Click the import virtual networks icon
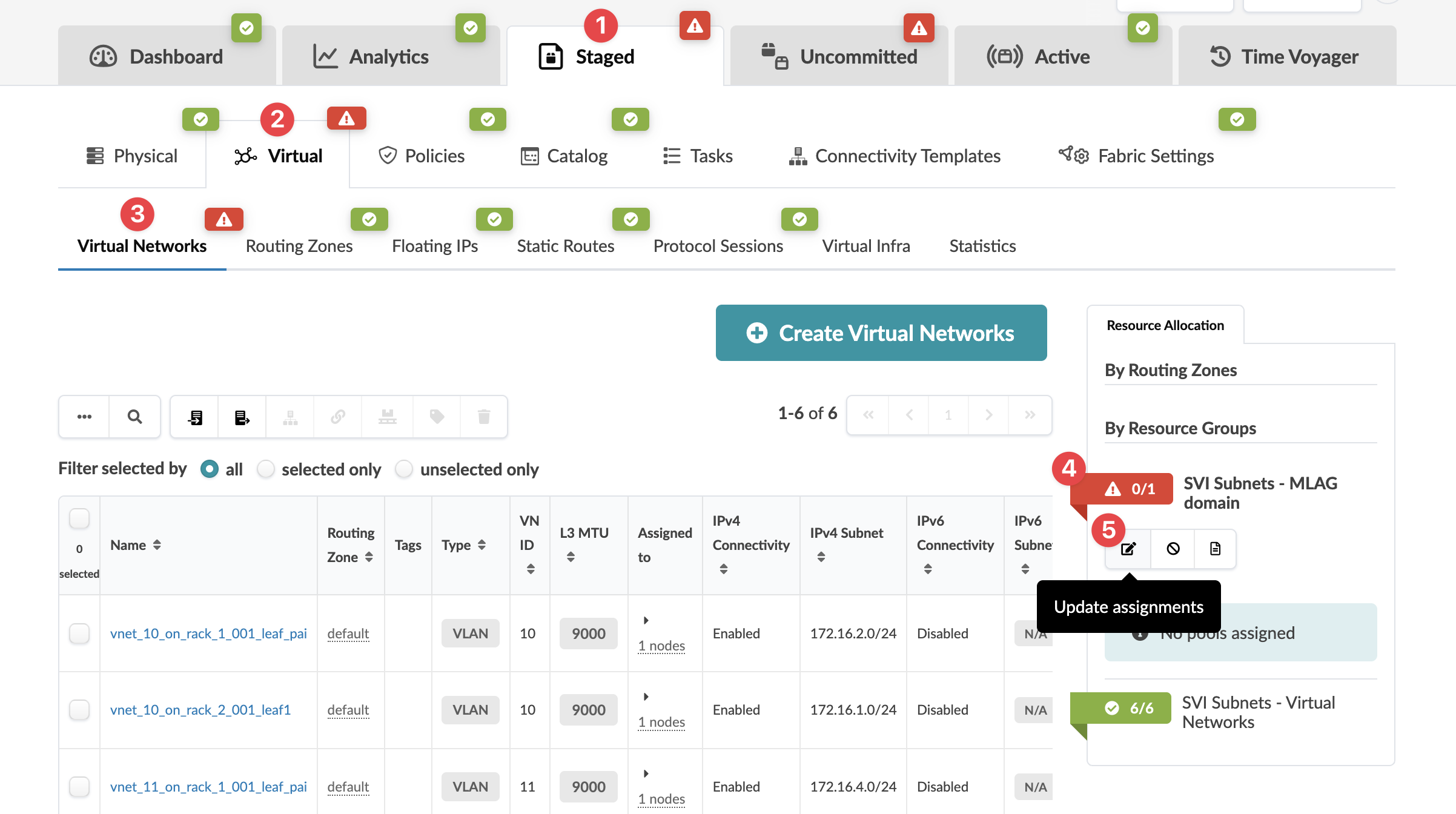This screenshot has height=814, width=1456. point(194,417)
